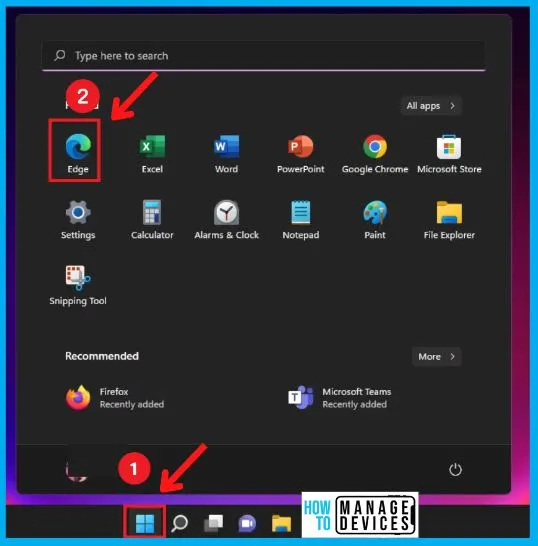The width and height of the screenshot is (538, 546).
Task: Click the Firefox 'Recently added' subtitle
Action: pyautogui.click(x=132, y=404)
